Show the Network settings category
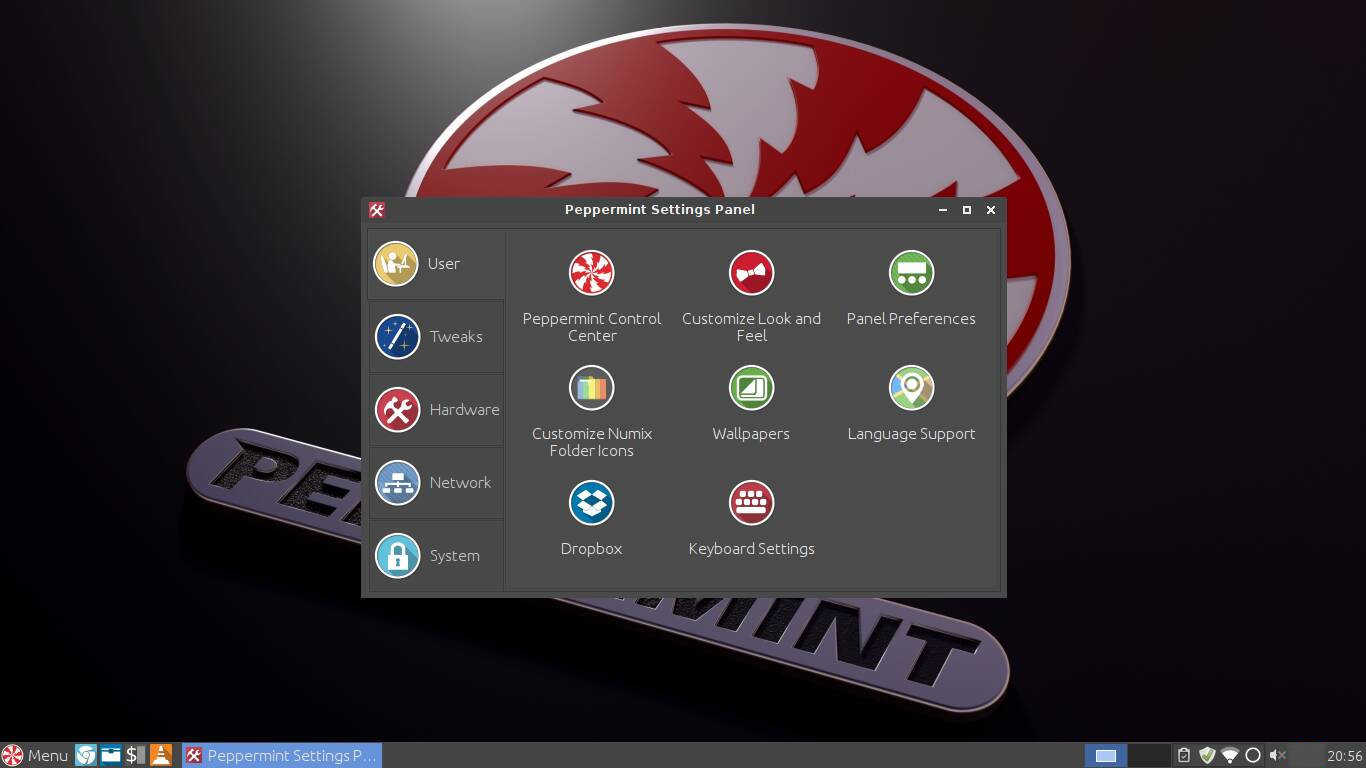This screenshot has width=1366, height=768. pos(436,483)
